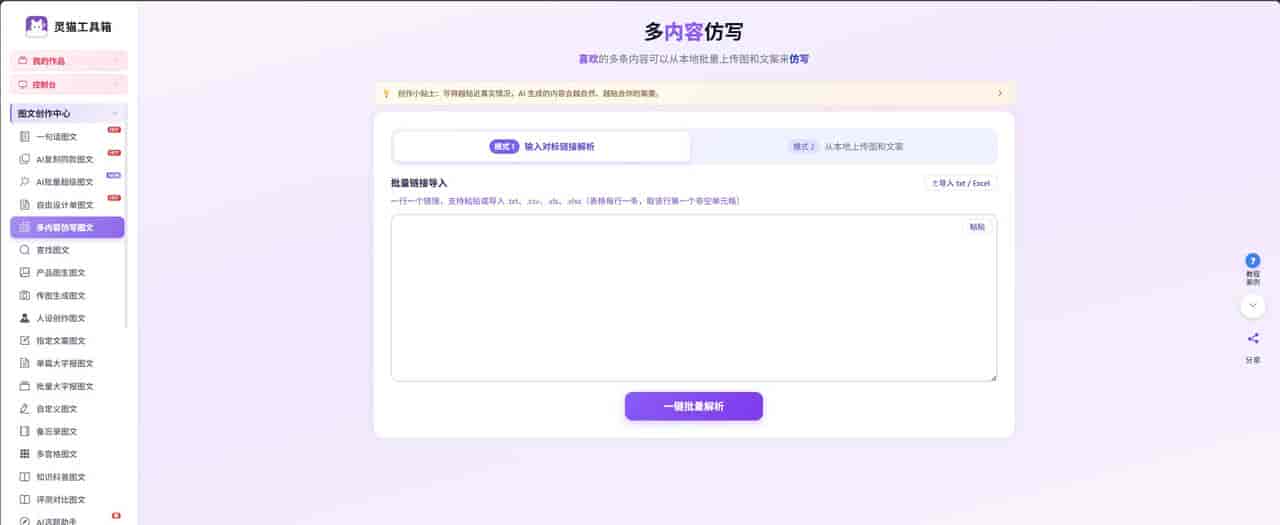Image resolution: width=1280 pixels, height=525 pixels.
Task: Click the lightbulb icon in the tip banner
Action: [x=386, y=94]
